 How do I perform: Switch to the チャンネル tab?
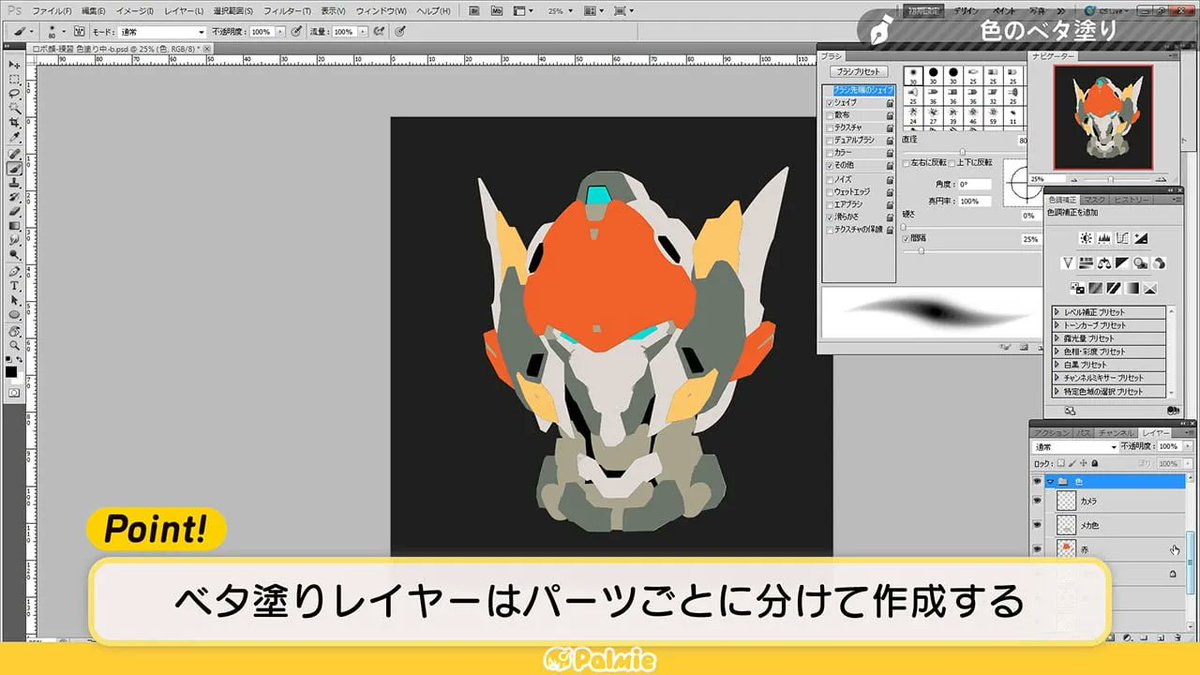click(1115, 433)
